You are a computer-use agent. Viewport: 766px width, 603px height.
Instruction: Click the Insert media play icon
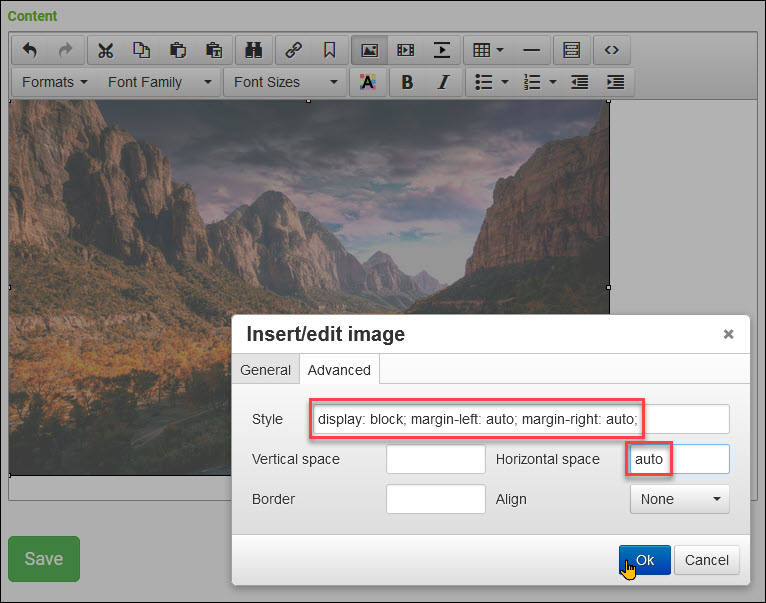(x=442, y=50)
